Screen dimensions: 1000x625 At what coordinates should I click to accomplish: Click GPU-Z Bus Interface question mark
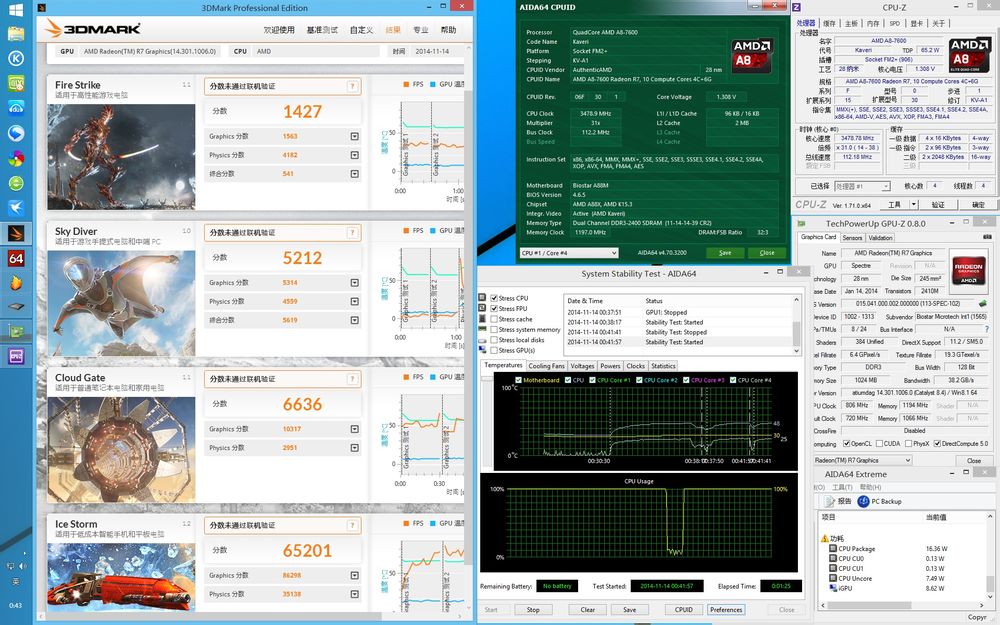coord(988,329)
